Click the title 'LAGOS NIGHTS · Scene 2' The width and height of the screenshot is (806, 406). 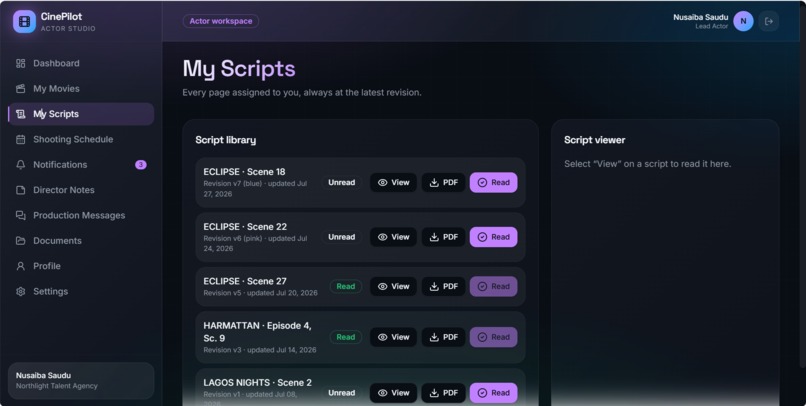coord(258,382)
